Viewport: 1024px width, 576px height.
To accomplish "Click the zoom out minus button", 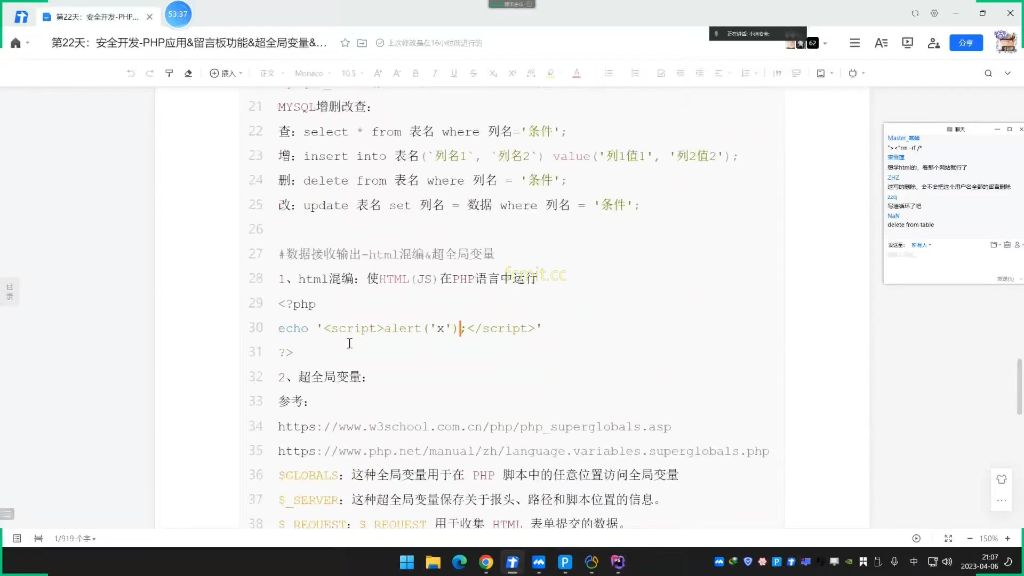I will click(x=970, y=538).
